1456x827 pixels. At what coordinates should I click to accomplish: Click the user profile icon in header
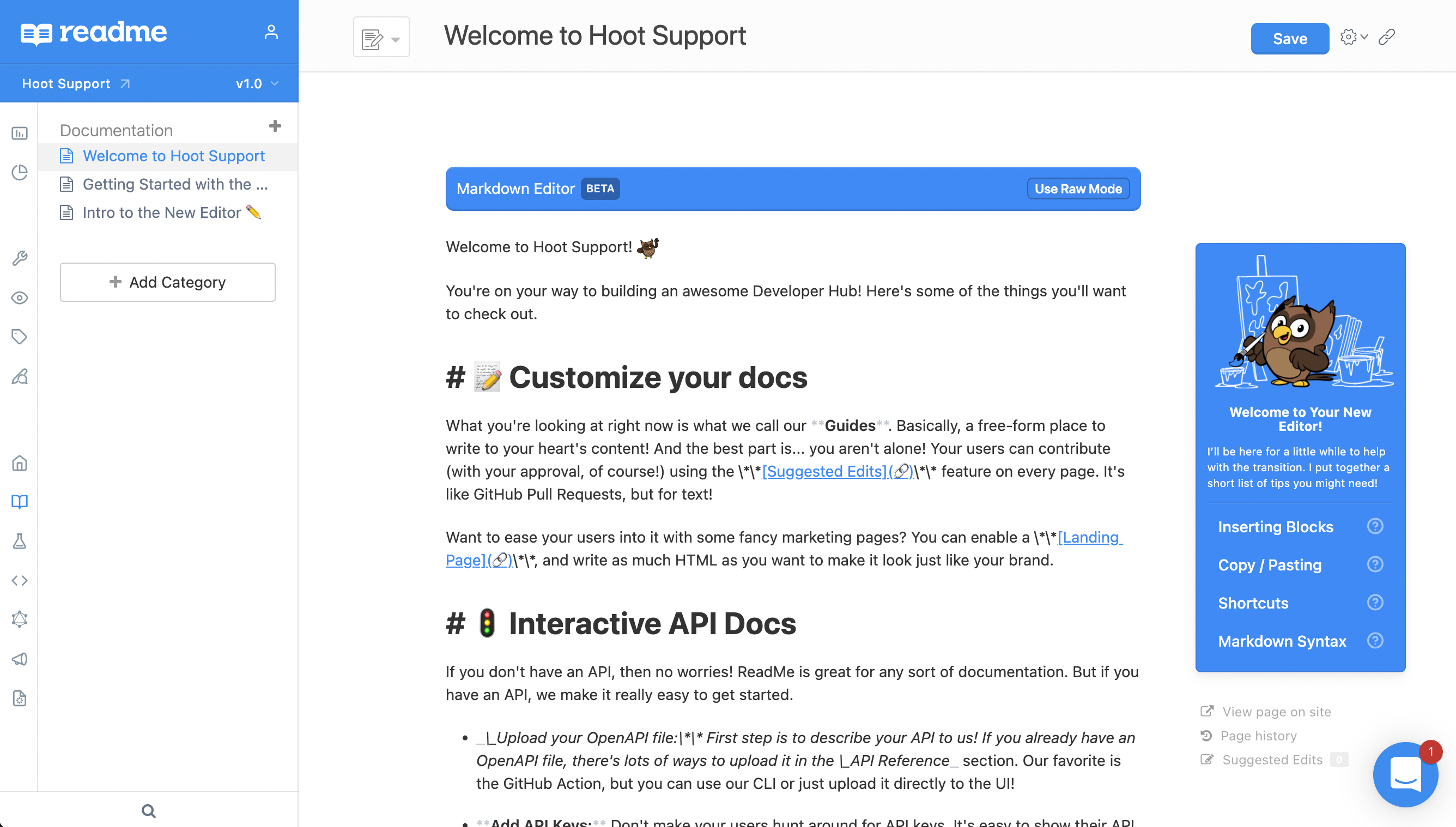click(x=271, y=32)
